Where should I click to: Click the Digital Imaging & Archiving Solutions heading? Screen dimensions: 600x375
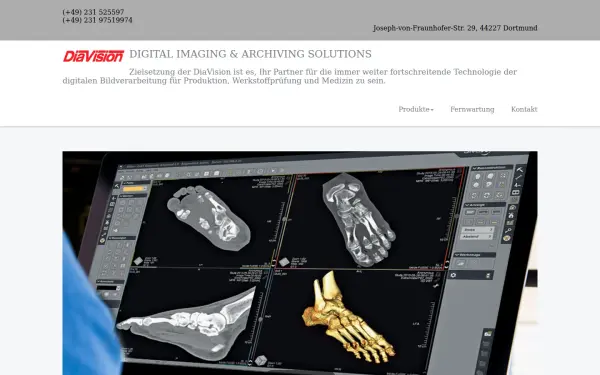pos(250,54)
